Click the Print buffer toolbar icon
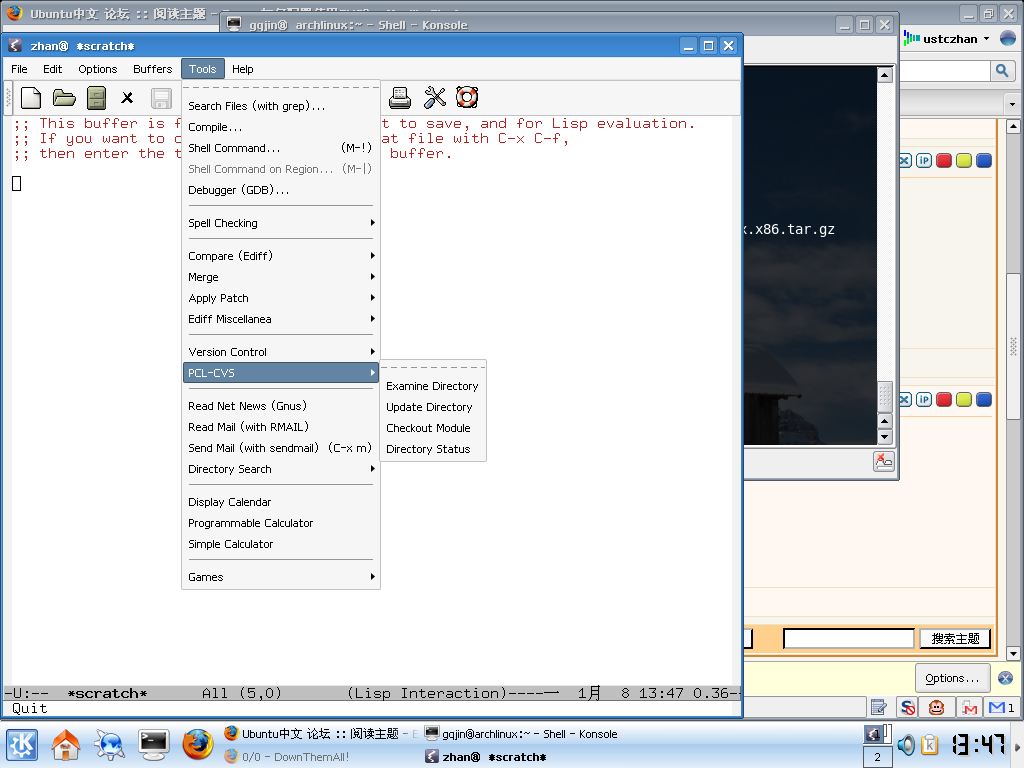 coord(400,98)
